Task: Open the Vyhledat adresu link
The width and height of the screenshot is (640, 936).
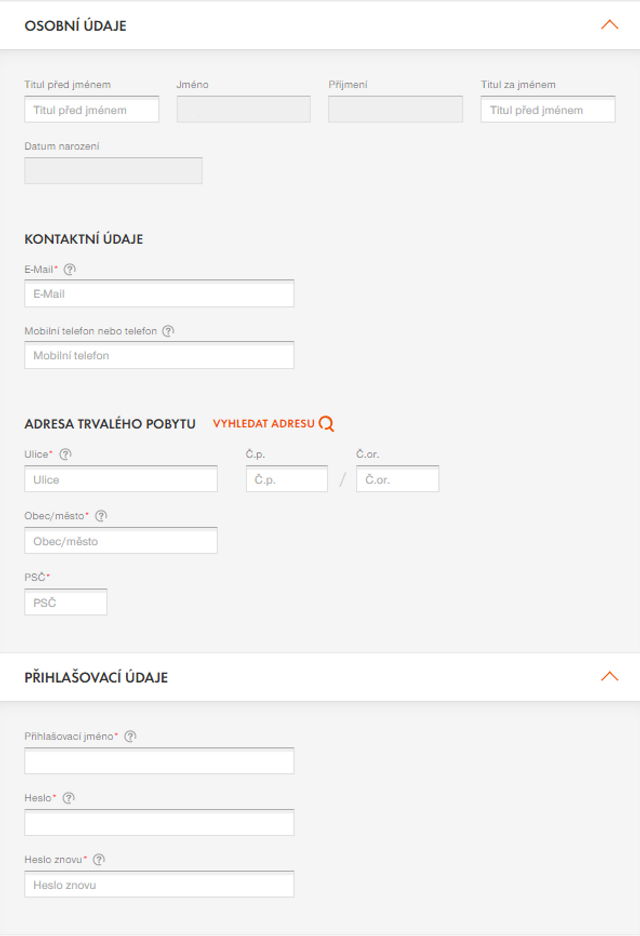Action: pos(264,424)
